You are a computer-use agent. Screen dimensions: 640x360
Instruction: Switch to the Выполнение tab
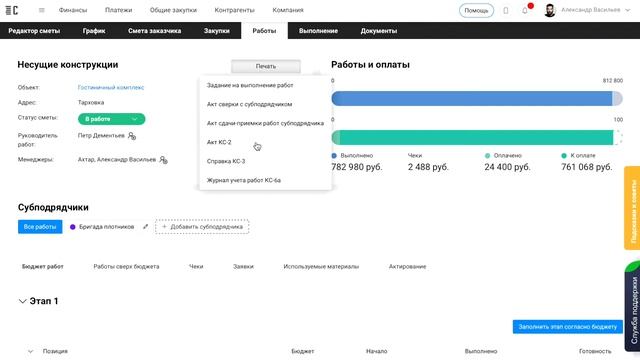[318, 31]
